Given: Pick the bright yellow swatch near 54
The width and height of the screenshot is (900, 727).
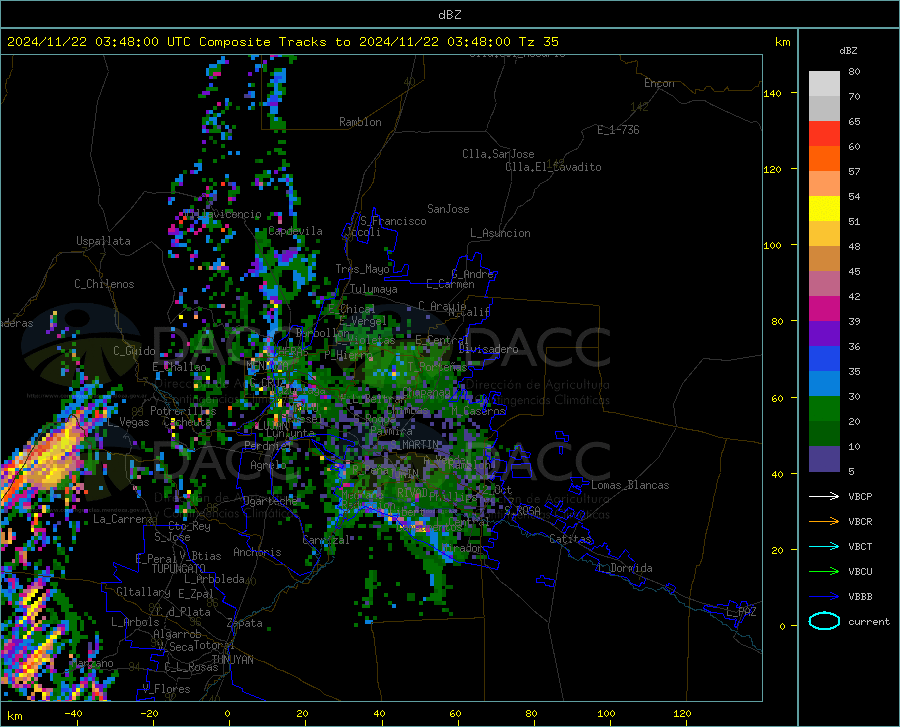Looking at the screenshot, I should 824,208.
